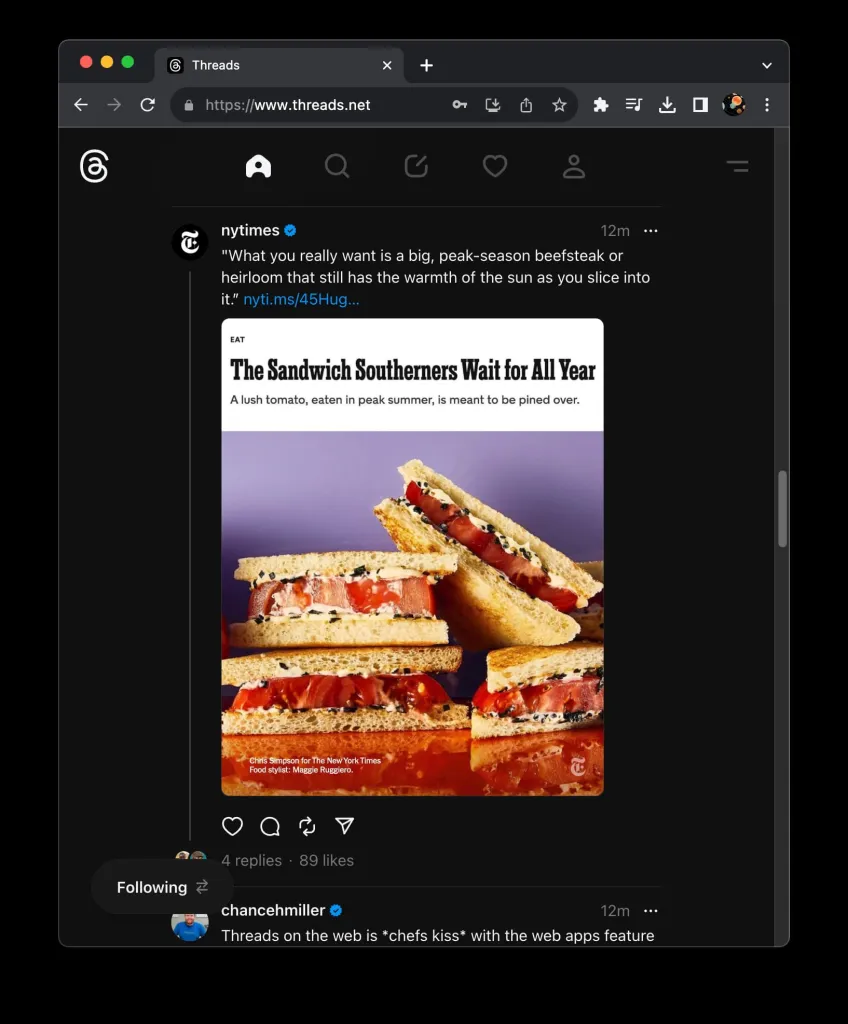Open the nyti.ms article link
848x1024 pixels.
coord(301,299)
